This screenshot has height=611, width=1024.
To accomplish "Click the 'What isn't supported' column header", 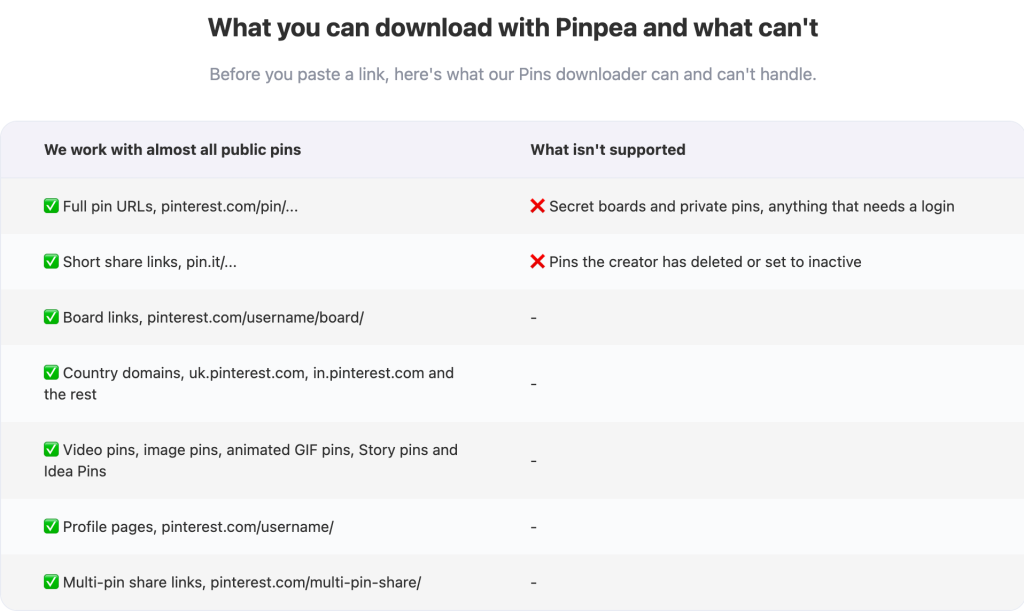I will pos(607,149).
